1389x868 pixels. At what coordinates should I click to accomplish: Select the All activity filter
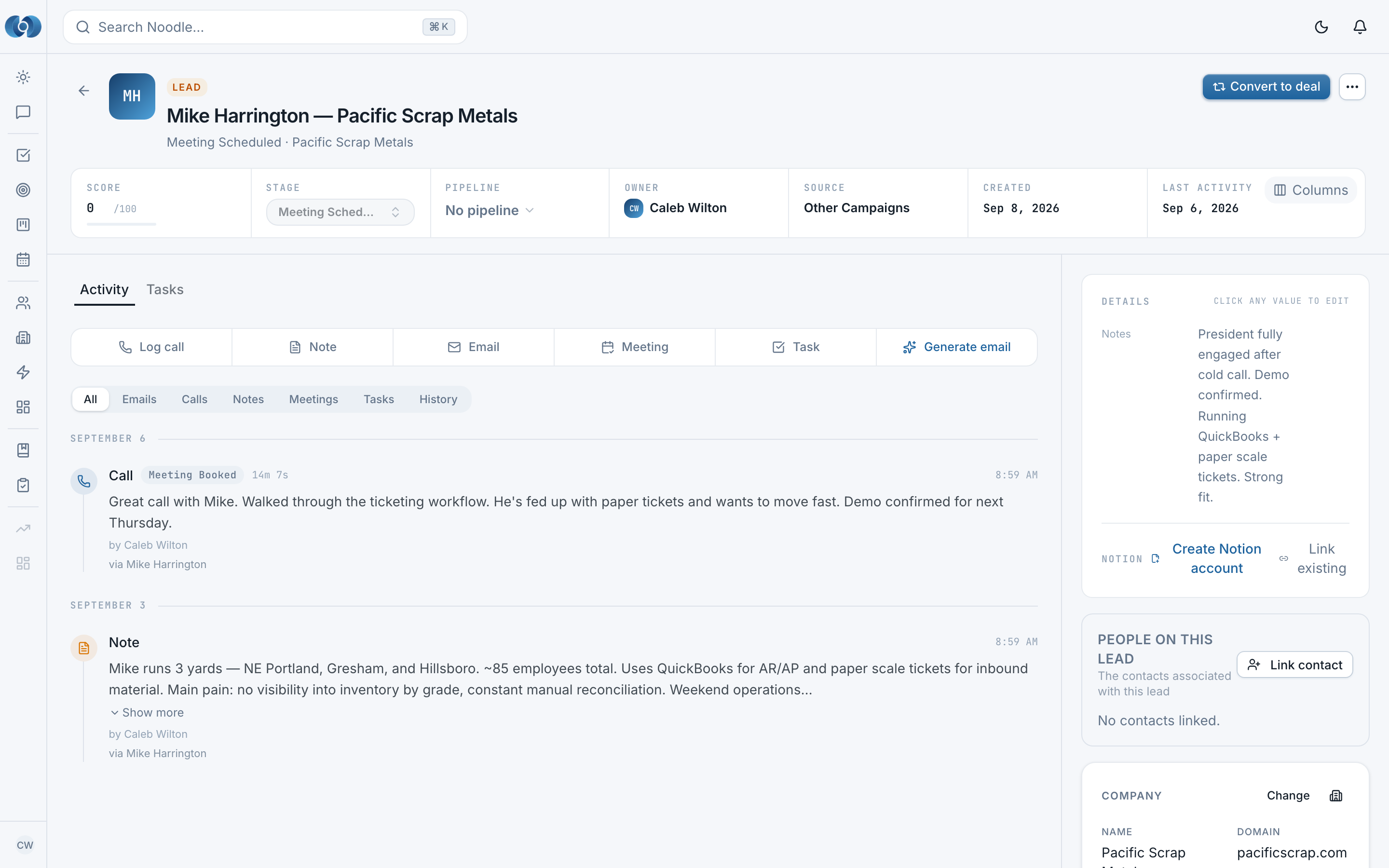tap(90, 399)
